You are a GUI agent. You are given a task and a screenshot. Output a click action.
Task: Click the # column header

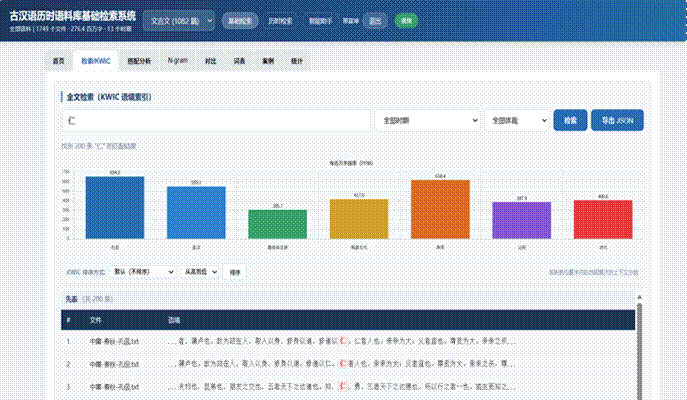68,320
